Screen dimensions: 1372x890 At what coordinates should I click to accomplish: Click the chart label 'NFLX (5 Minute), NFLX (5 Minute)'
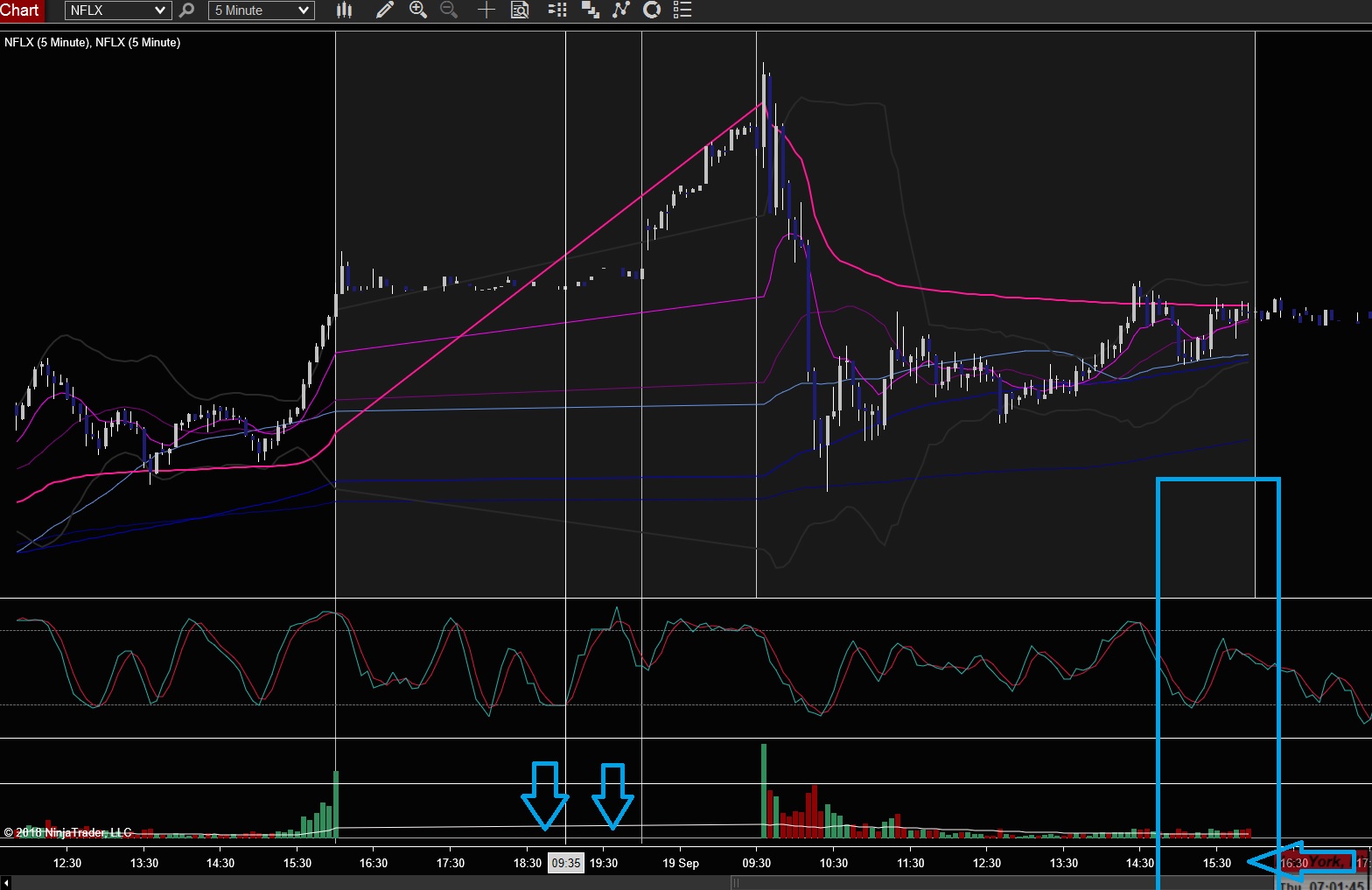(x=93, y=42)
